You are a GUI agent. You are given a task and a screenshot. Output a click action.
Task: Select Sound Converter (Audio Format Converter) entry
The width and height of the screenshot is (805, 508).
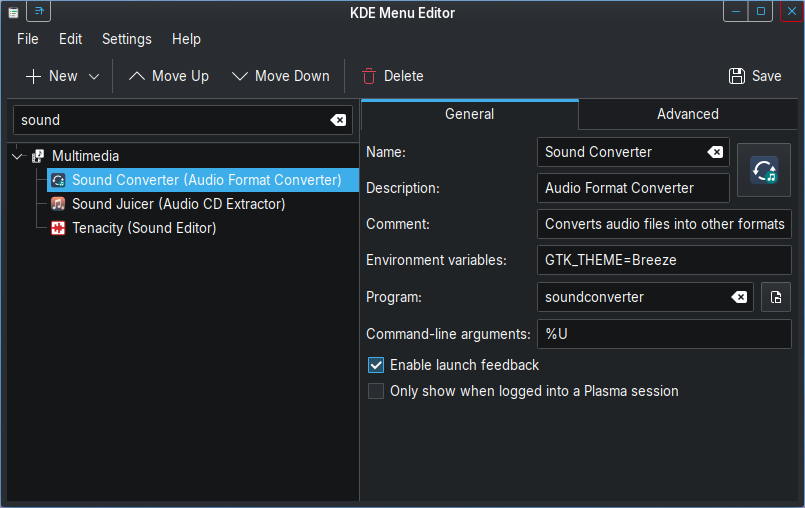click(x=203, y=180)
